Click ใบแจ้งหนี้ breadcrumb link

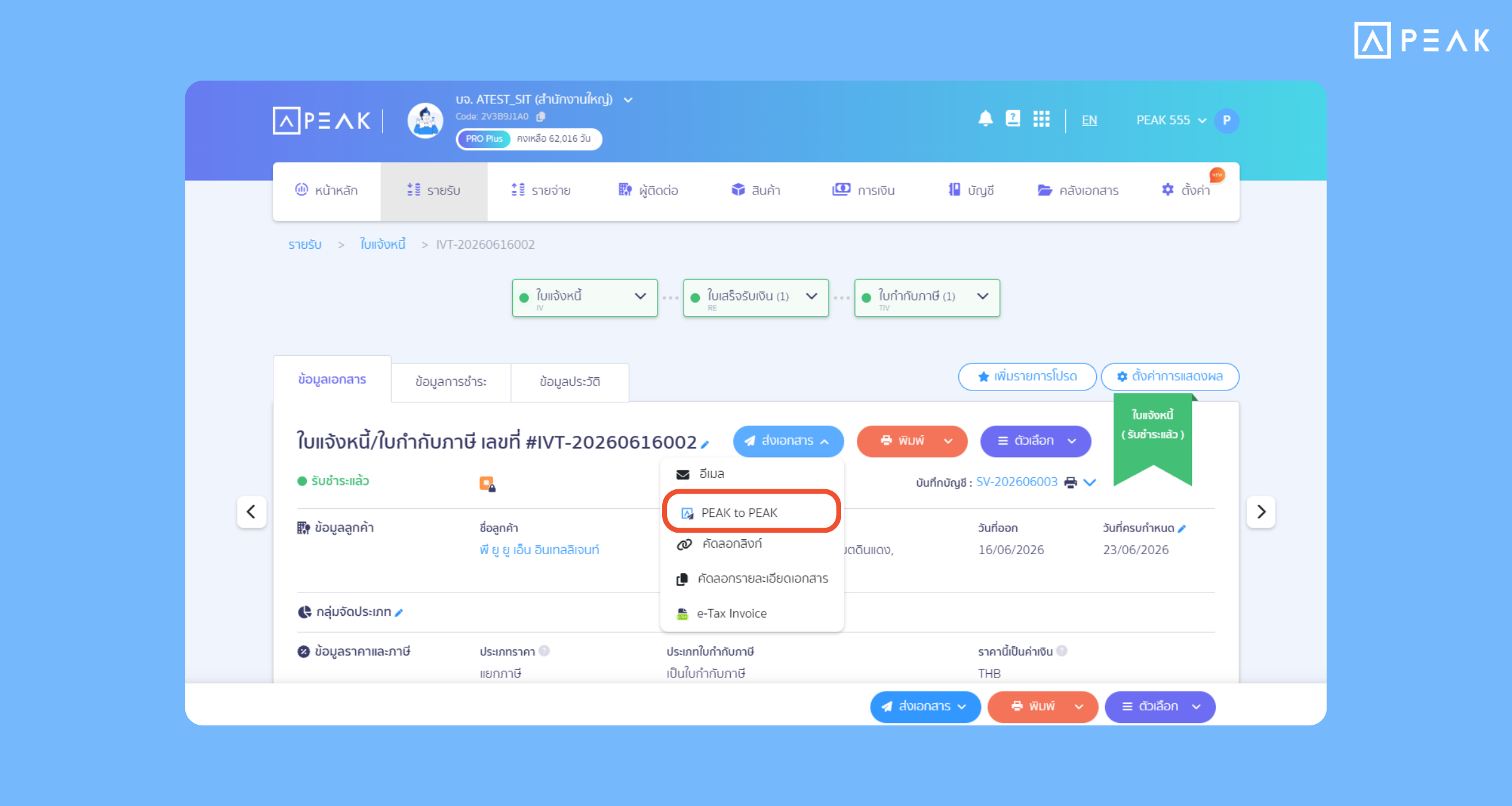pos(382,244)
